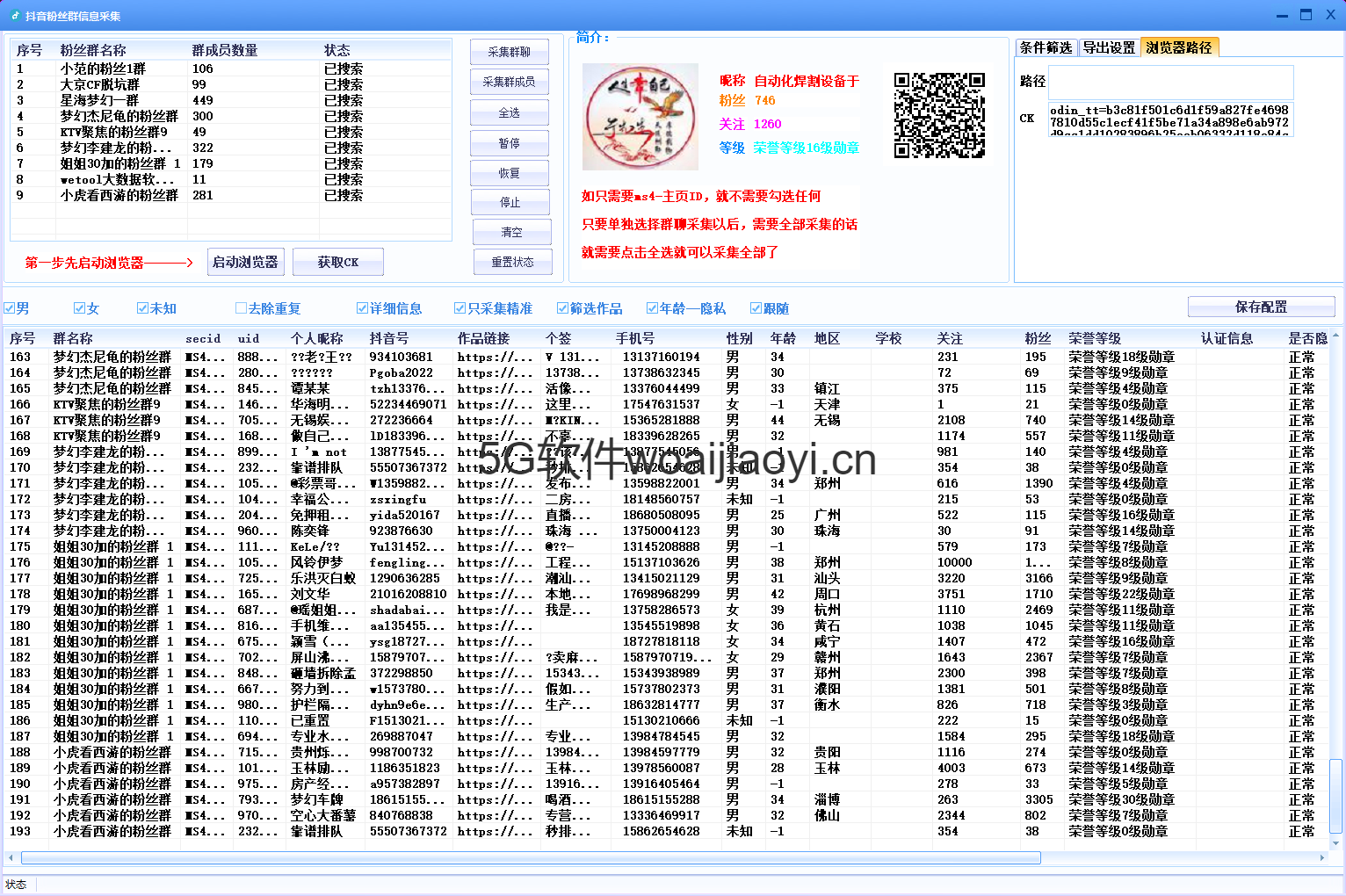1346x896 pixels.
Task: Switch to the 导出设置 tab
Action: (x=1109, y=47)
